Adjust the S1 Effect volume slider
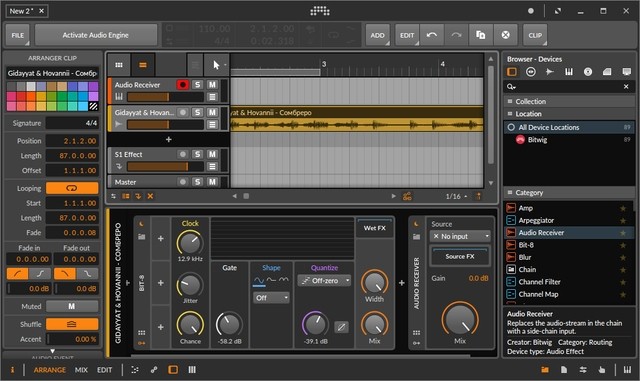640x381 pixels. coord(165,167)
